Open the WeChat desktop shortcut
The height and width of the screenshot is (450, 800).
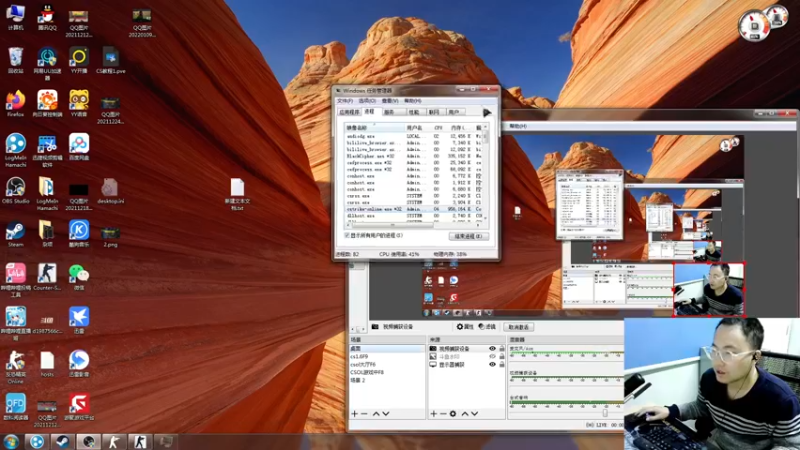pyautogui.click(x=79, y=277)
